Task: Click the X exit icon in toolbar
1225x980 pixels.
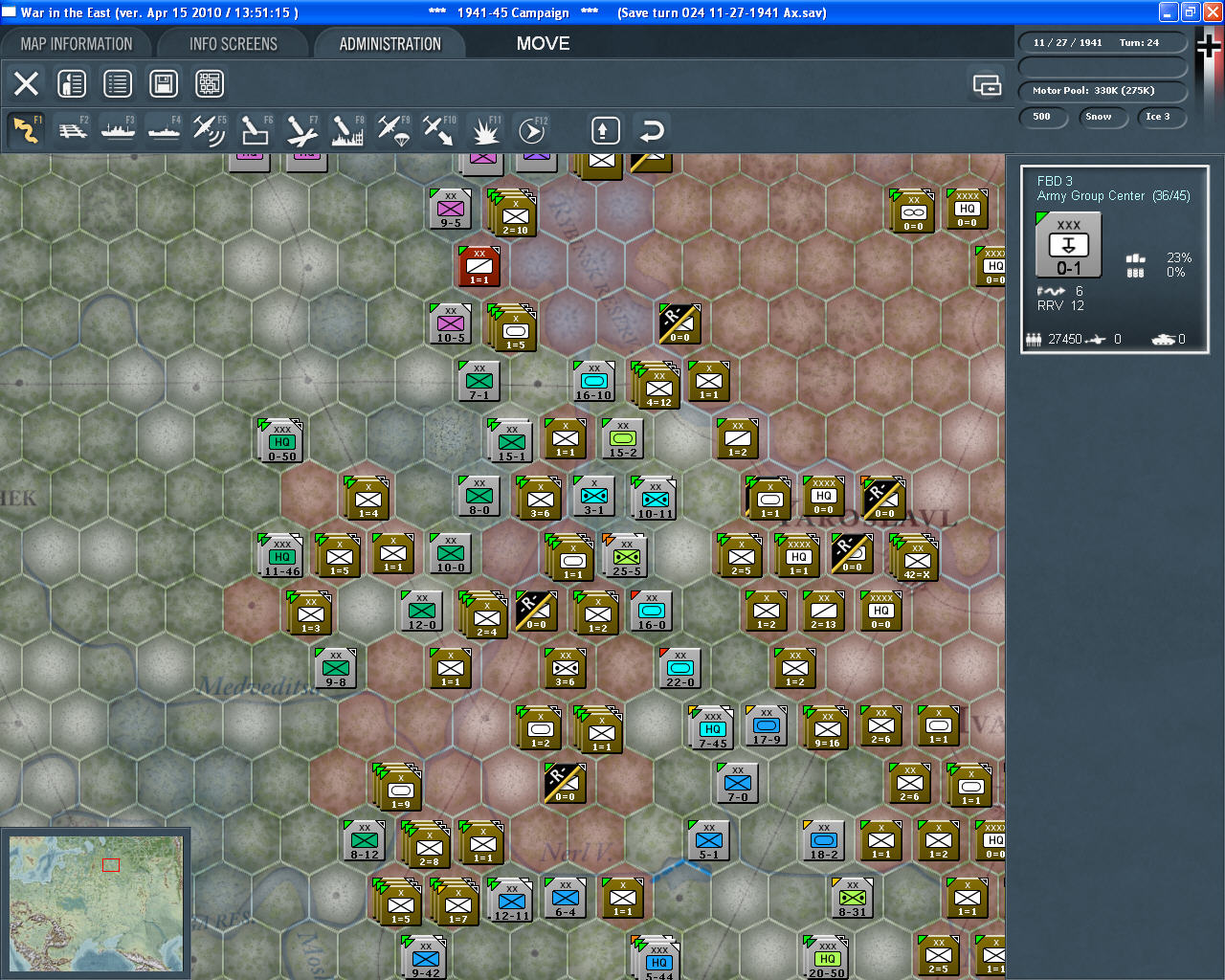Action: coord(26,83)
